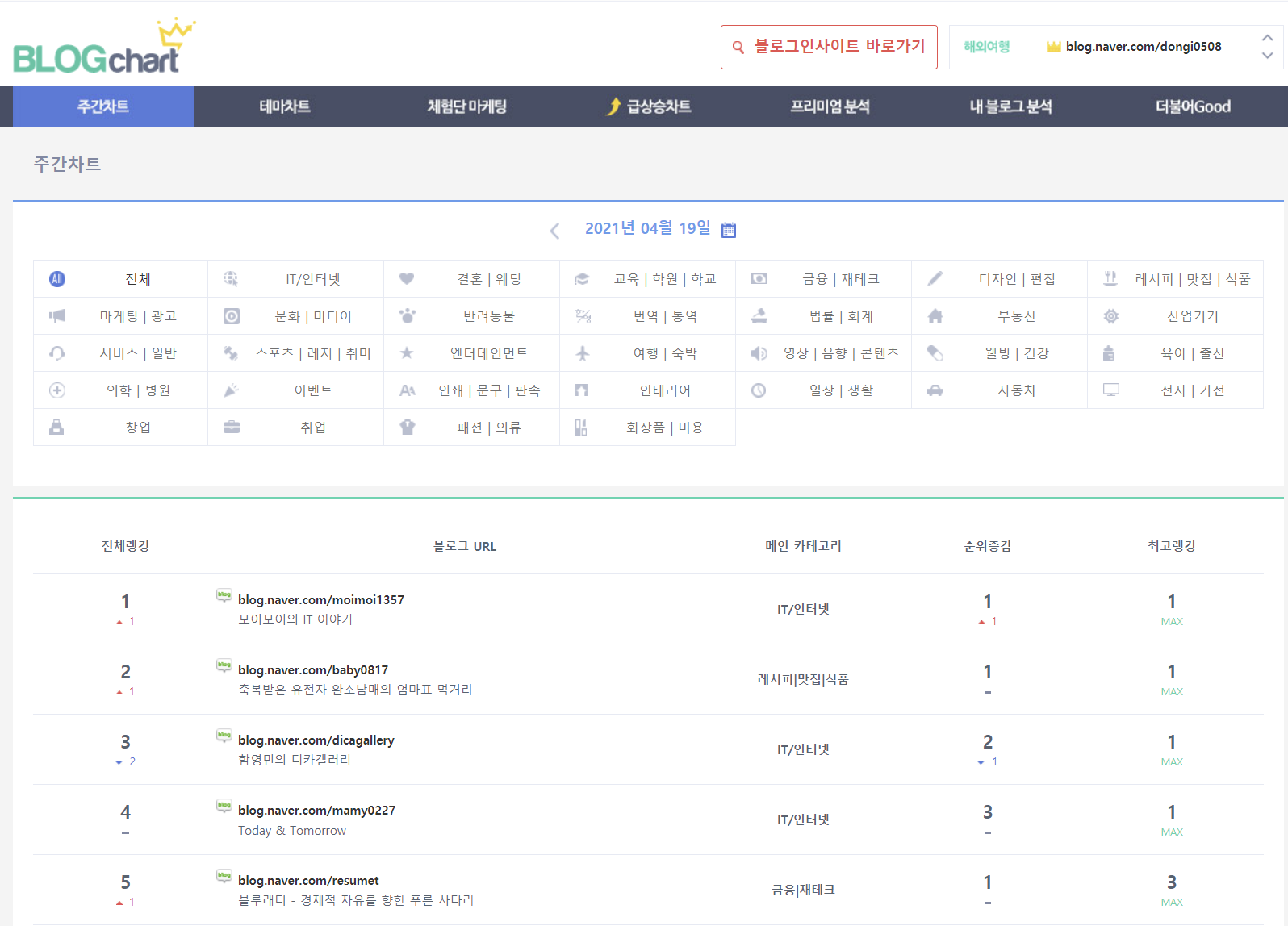
Task: Select the 번역|통역 category
Action: 665,316
